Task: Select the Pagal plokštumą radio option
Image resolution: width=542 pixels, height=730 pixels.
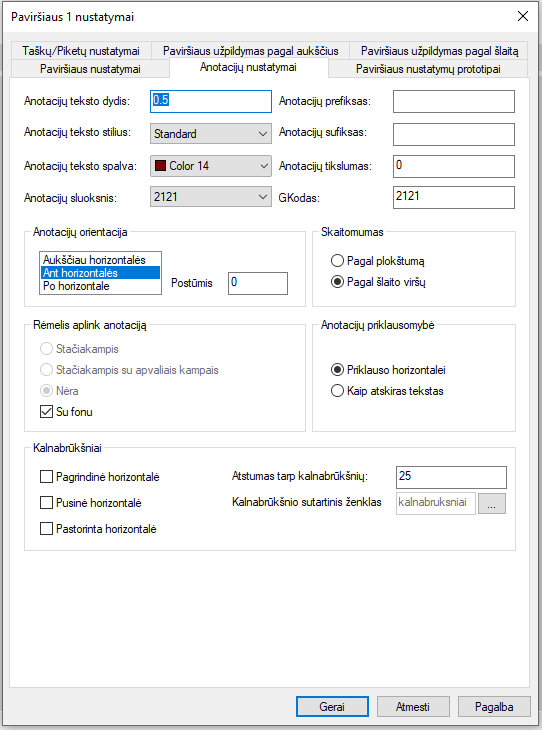Action: [x=337, y=261]
